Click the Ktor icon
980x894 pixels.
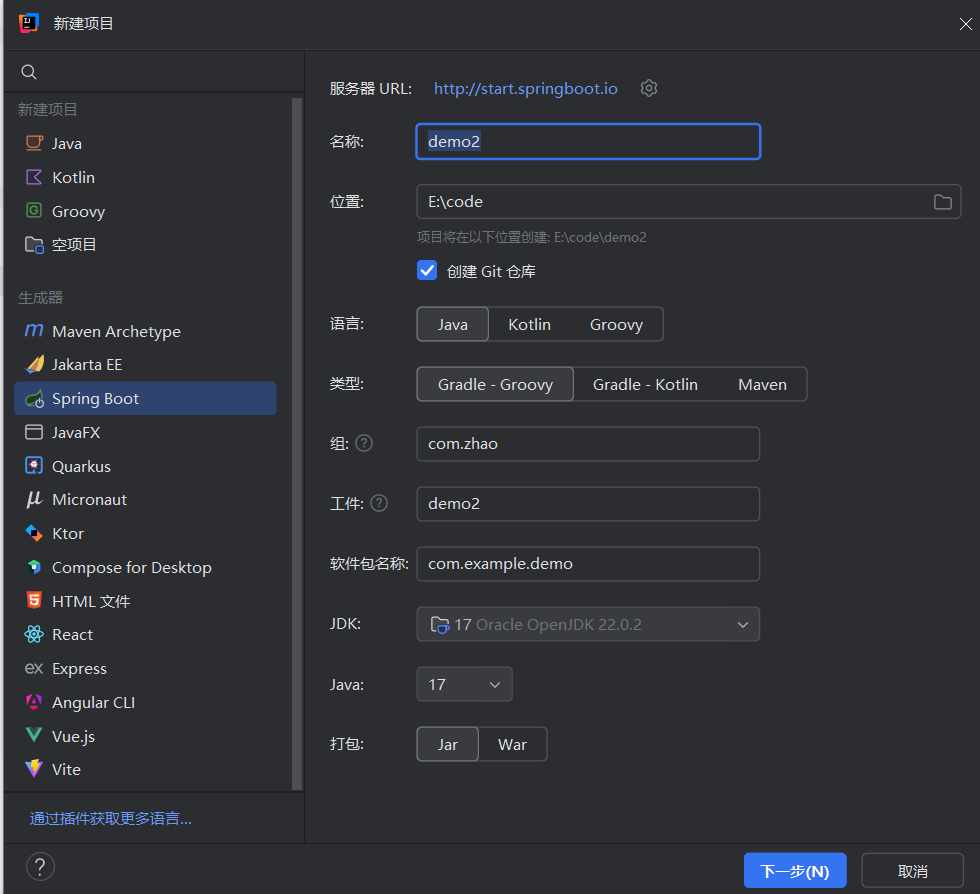point(34,533)
